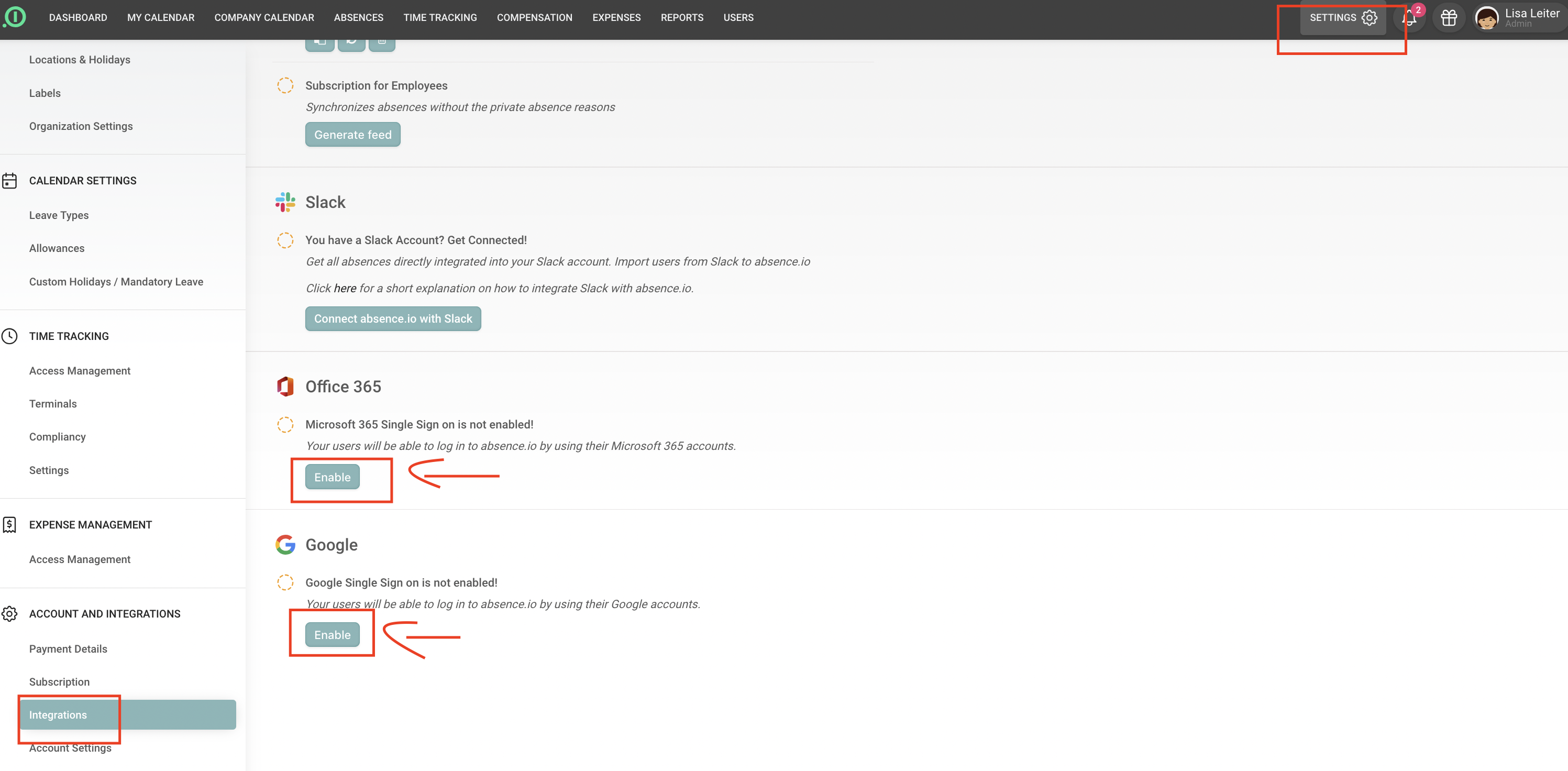The width and height of the screenshot is (1568, 771).
Task: Click the Slack connection status circle
Action: pos(285,240)
